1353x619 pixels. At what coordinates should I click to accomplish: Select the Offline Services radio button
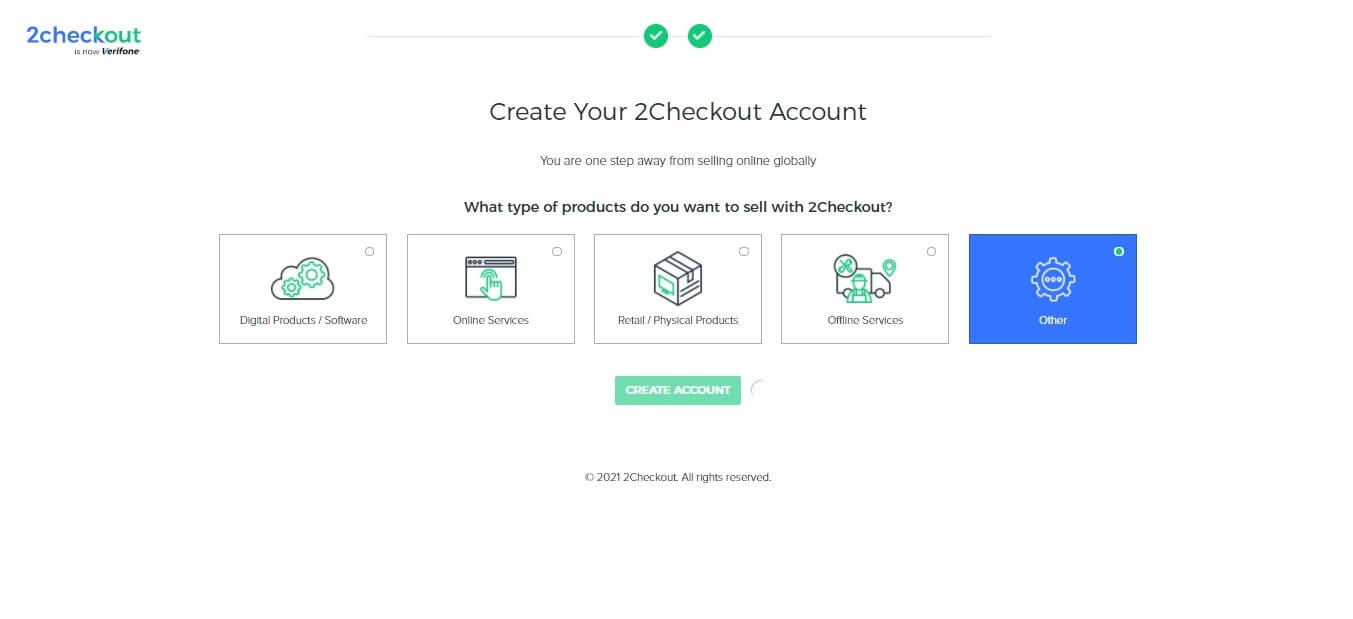click(931, 251)
